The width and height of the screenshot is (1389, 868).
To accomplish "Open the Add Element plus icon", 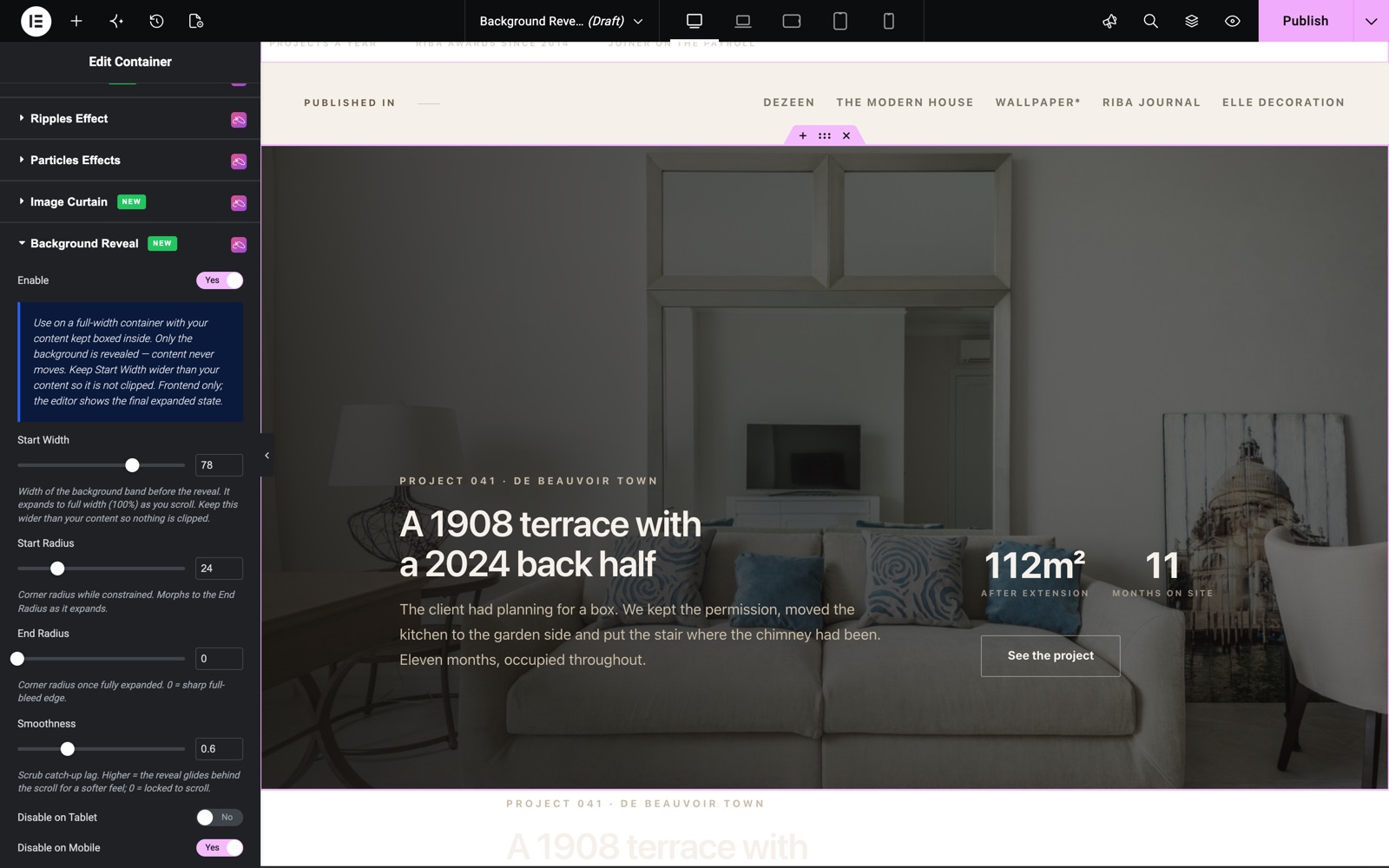I will 76,21.
